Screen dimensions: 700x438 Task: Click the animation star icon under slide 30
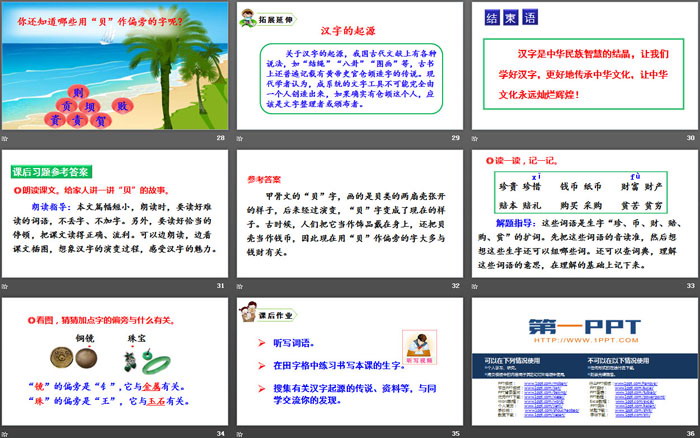click(x=475, y=138)
